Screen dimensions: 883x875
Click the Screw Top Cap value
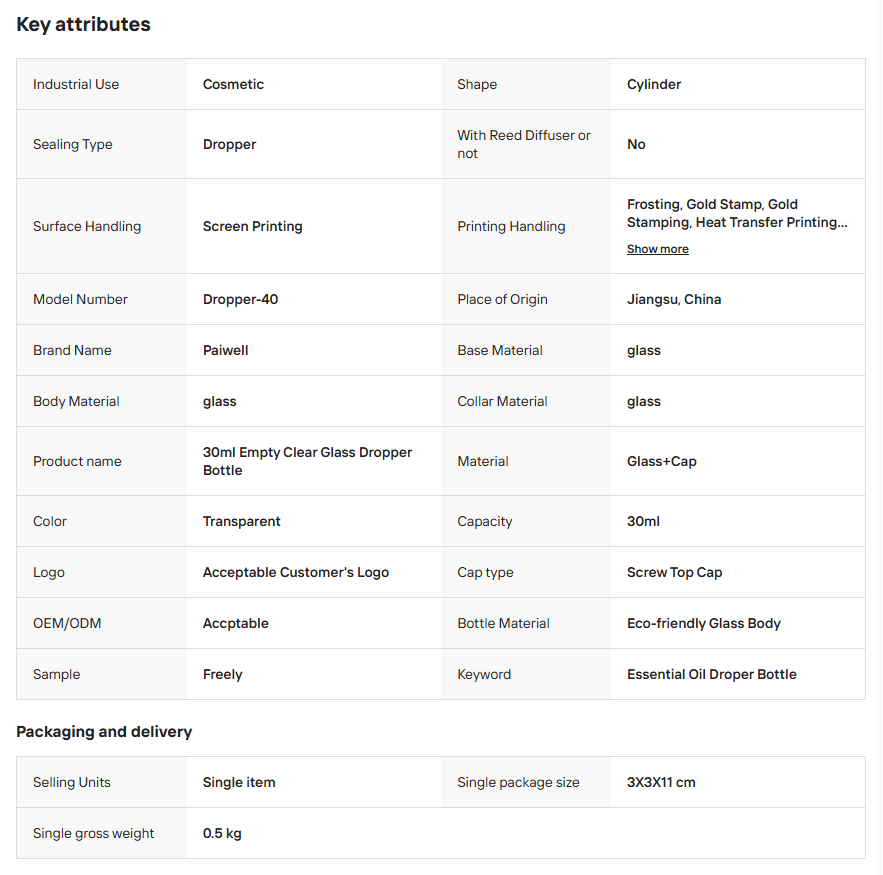tap(675, 573)
